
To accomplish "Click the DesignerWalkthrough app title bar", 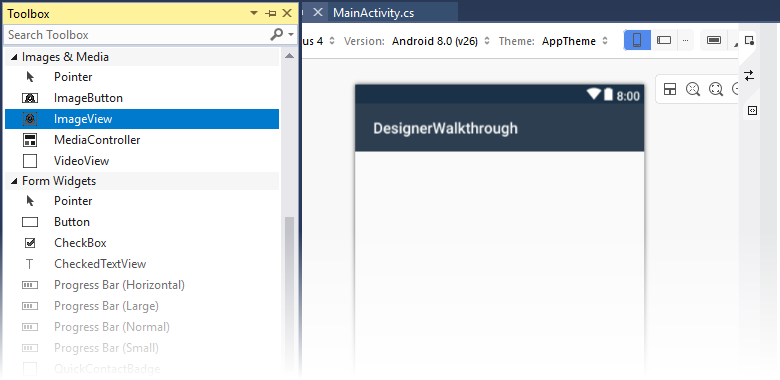I will coord(499,128).
